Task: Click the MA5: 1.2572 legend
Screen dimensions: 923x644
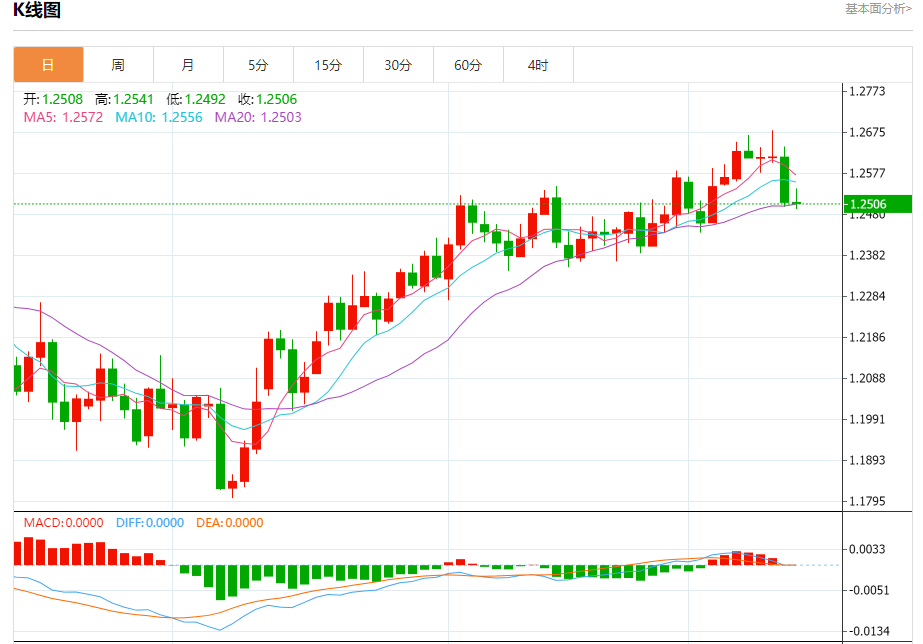Action: 63,117
